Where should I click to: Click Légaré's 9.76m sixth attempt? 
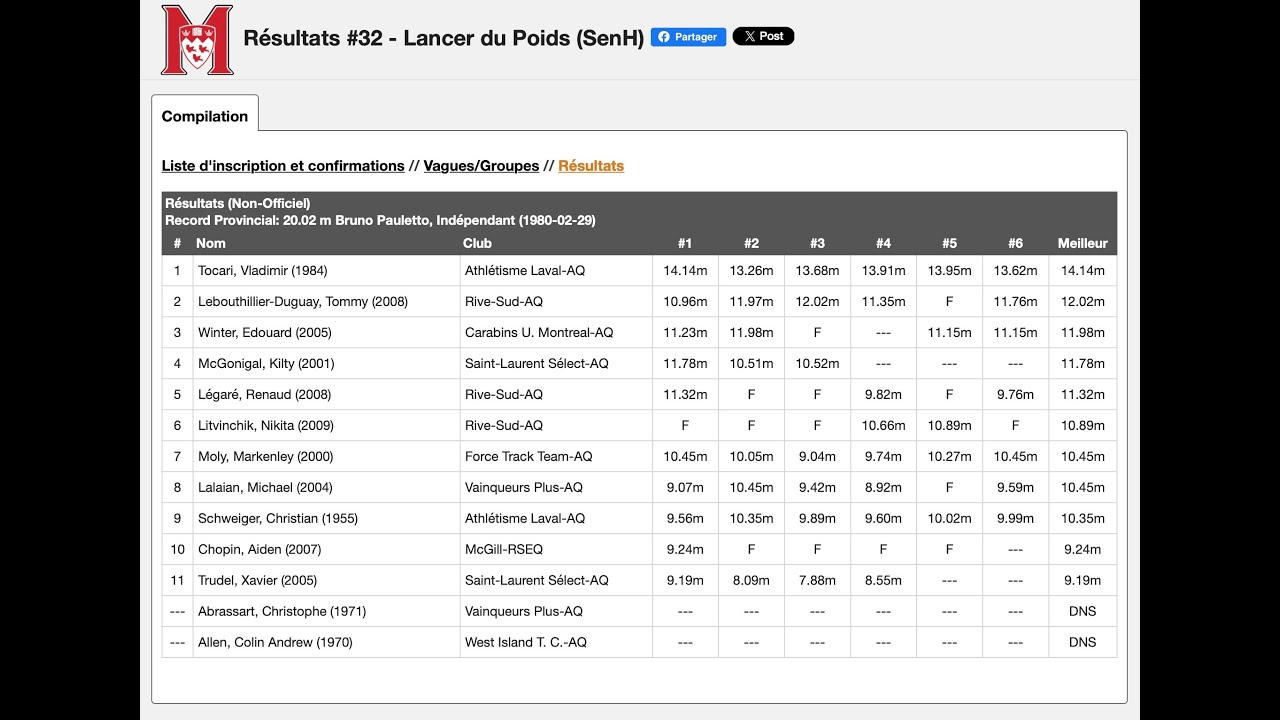click(x=1015, y=395)
